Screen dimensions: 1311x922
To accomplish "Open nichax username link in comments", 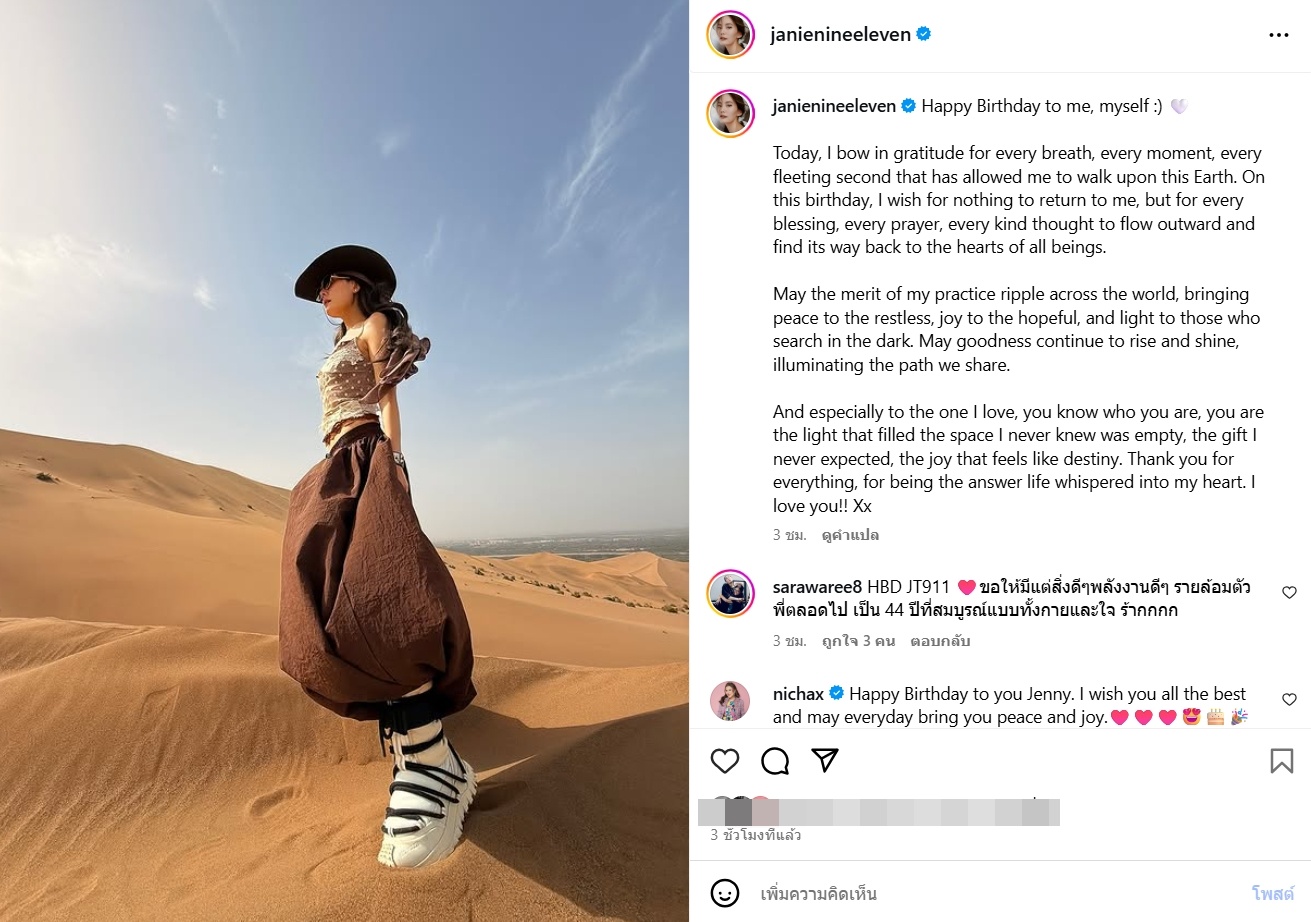I will click(797, 693).
